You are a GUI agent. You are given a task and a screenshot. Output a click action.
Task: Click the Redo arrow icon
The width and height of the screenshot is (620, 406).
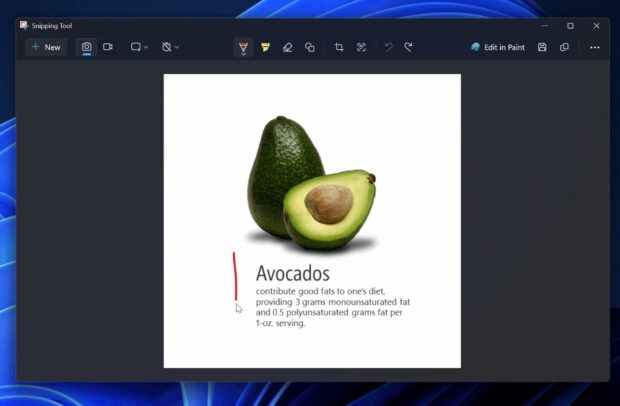[x=408, y=47]
